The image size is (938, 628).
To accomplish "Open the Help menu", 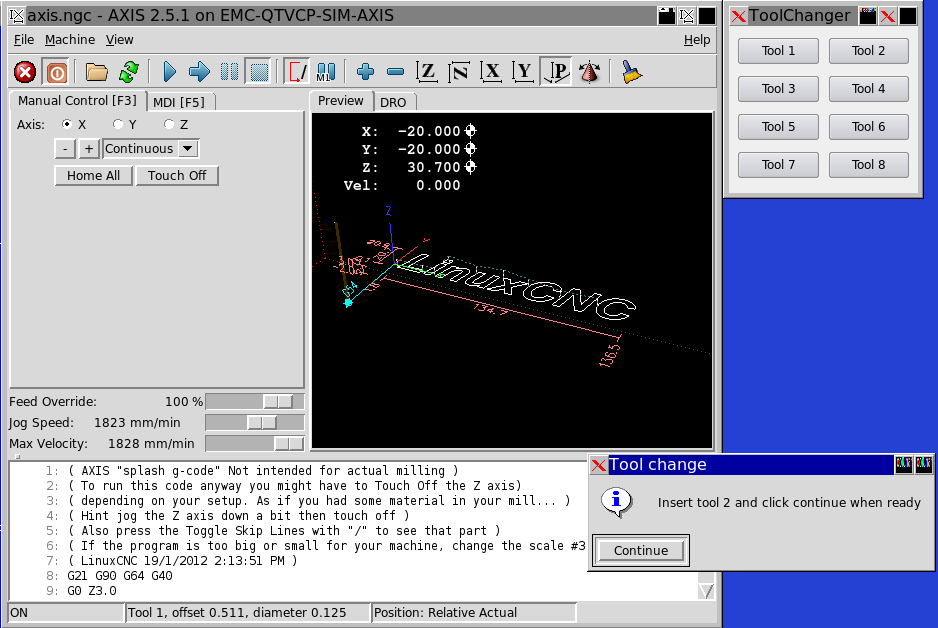I will 697,39.
